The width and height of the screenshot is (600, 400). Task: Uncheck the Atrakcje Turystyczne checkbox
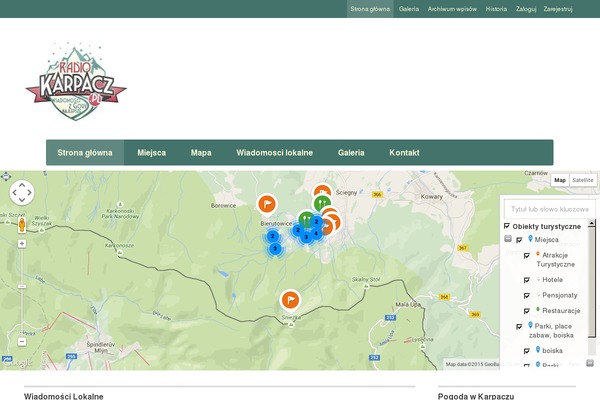coord(527,255)
